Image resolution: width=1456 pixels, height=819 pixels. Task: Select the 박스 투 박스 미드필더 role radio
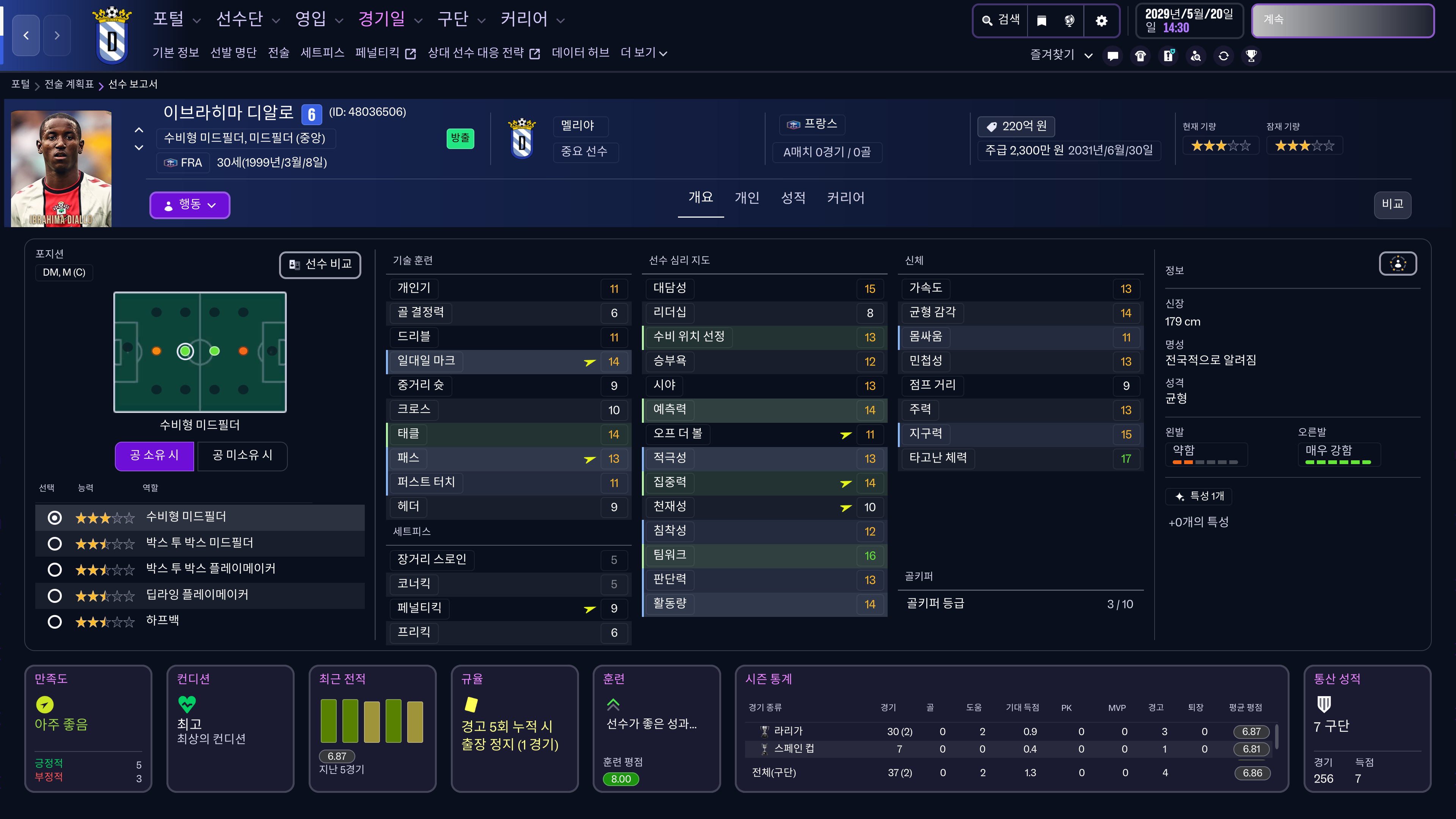tap(55, 544)
